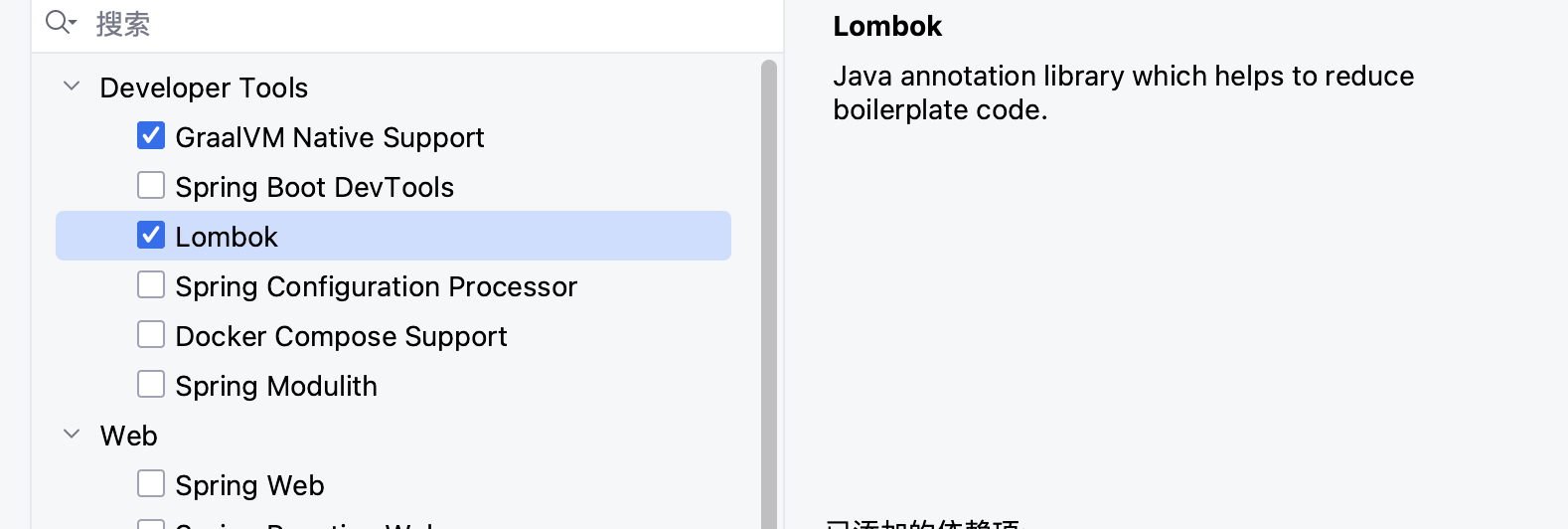Select Spring Configuration Processor label

(x=377, y=286)
